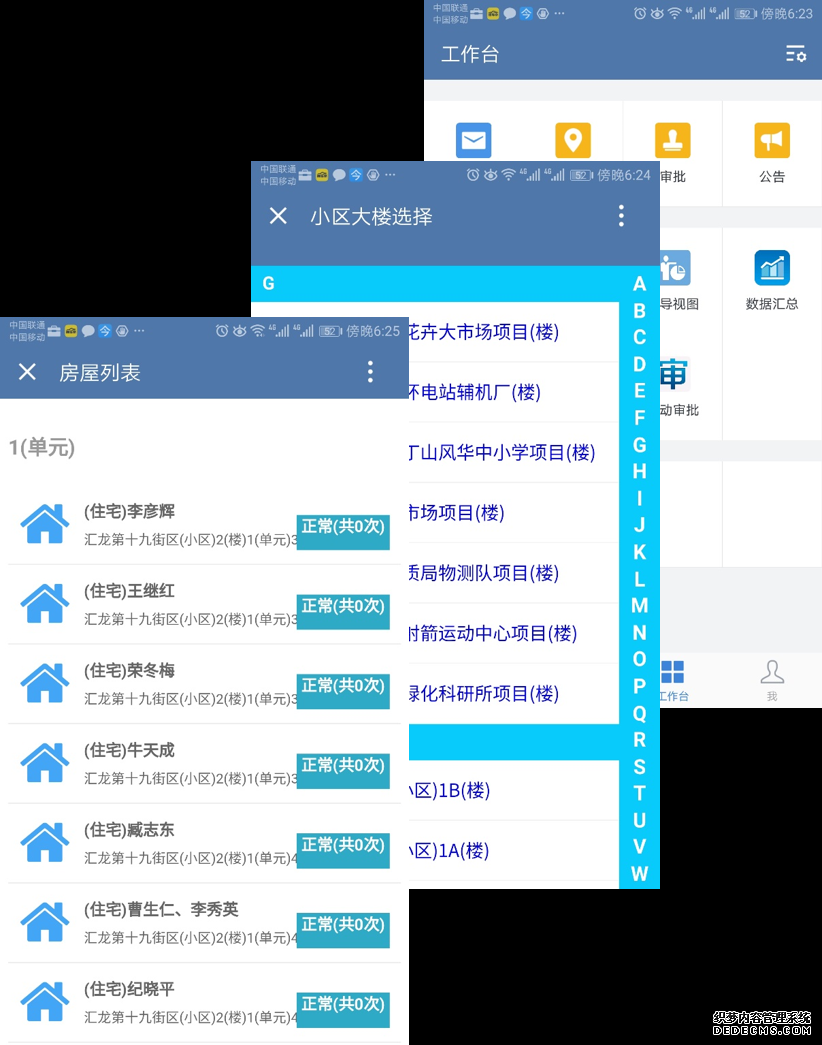Jump to letter M in the index

pos(639,605)
